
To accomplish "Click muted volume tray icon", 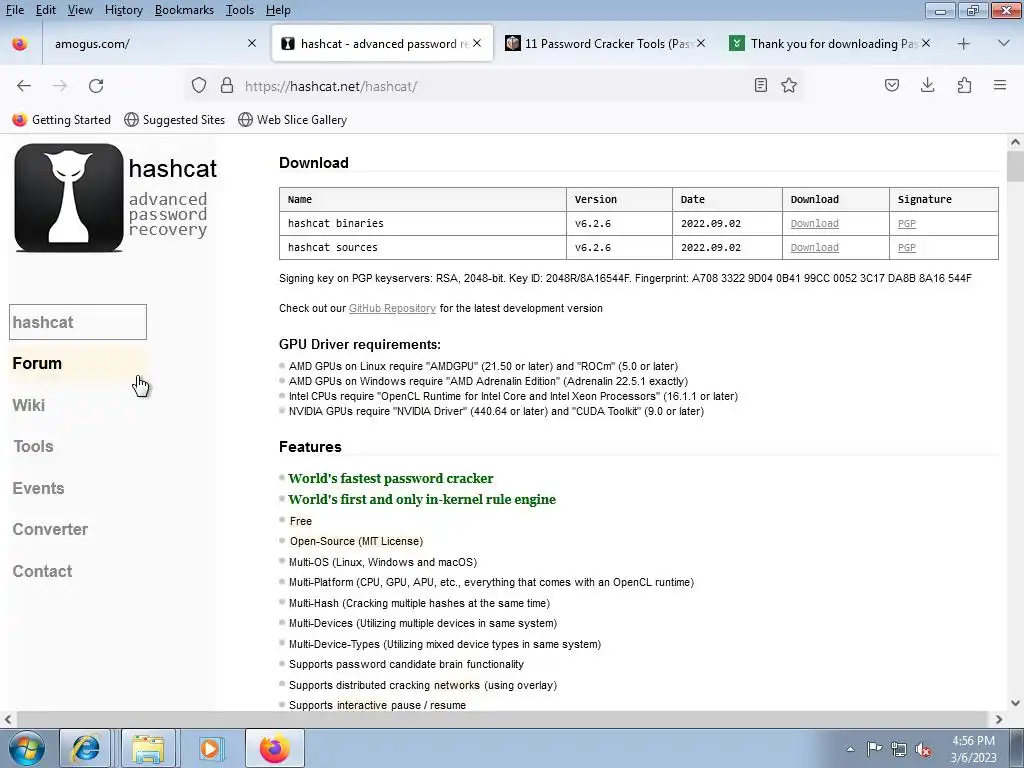I will (923, 749).
